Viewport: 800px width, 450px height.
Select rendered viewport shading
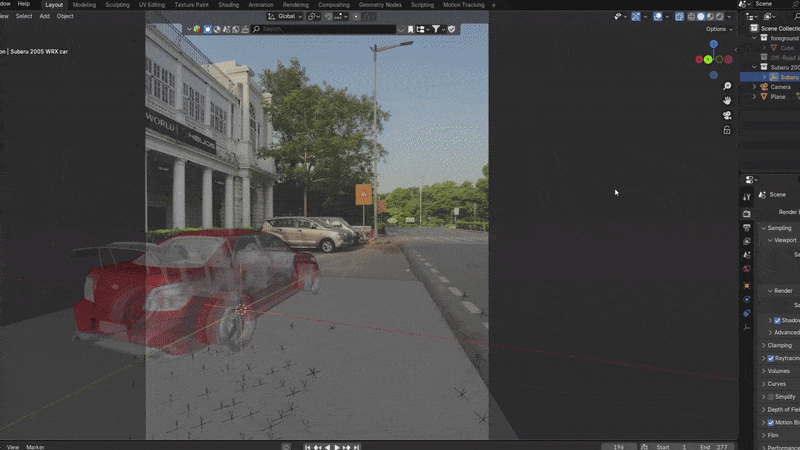click(x=719, y=16)
